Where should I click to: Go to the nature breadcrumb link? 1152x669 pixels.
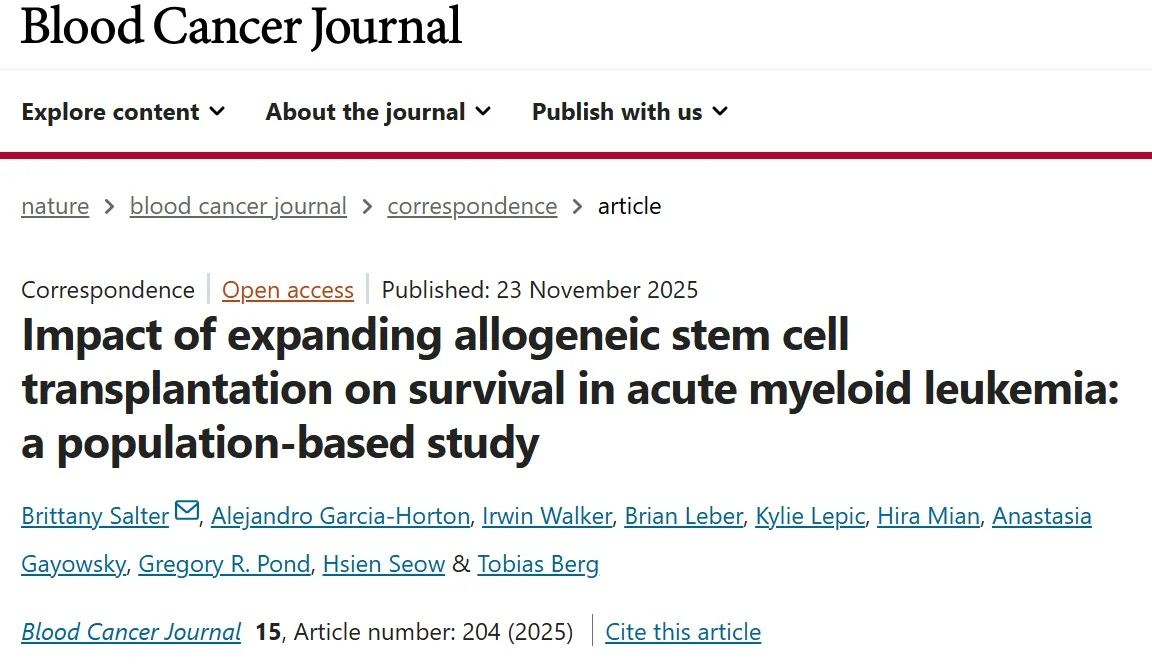pyautogui.click(x=55, y=206)
